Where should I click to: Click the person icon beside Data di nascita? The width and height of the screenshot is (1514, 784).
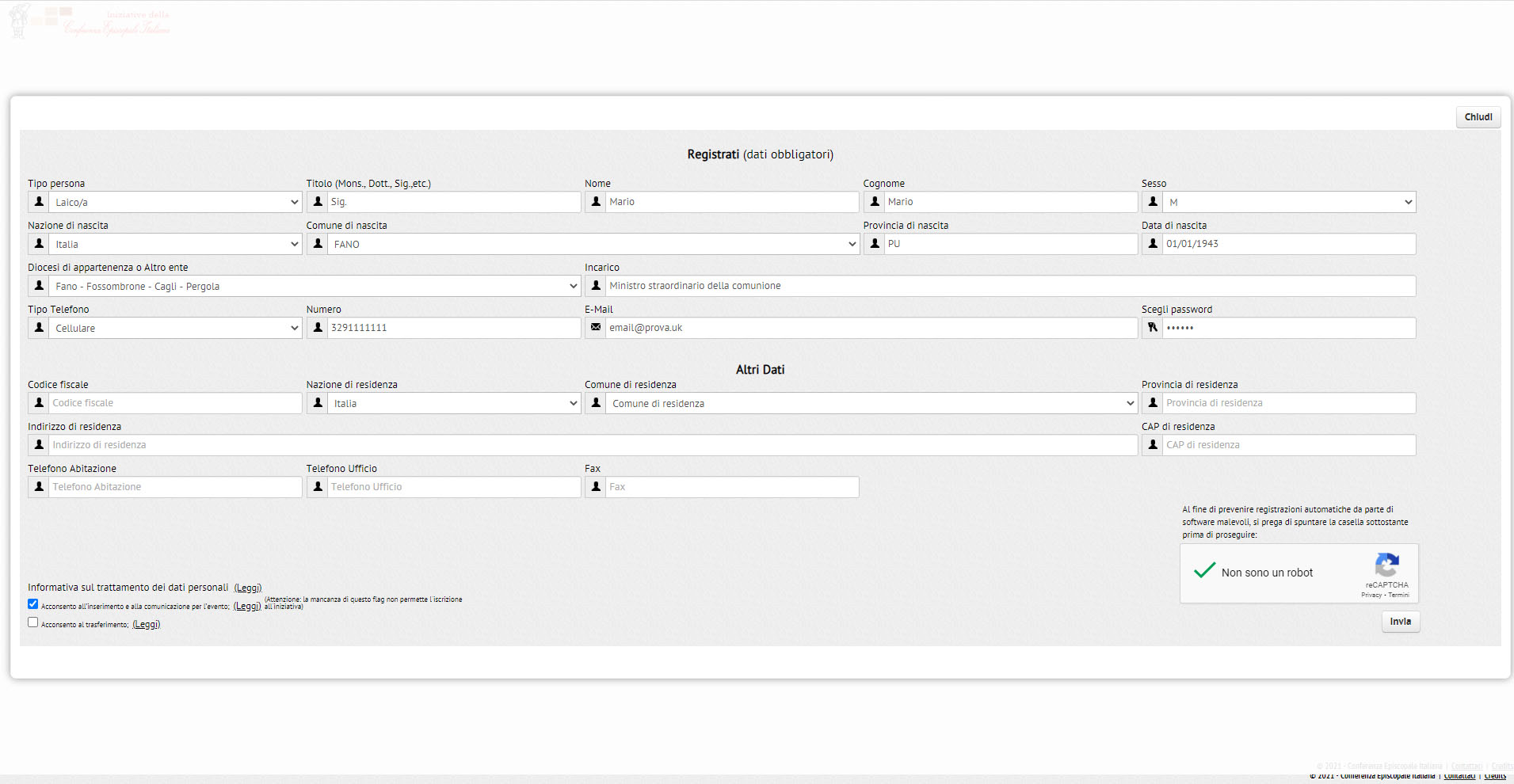pos(1153,244)
